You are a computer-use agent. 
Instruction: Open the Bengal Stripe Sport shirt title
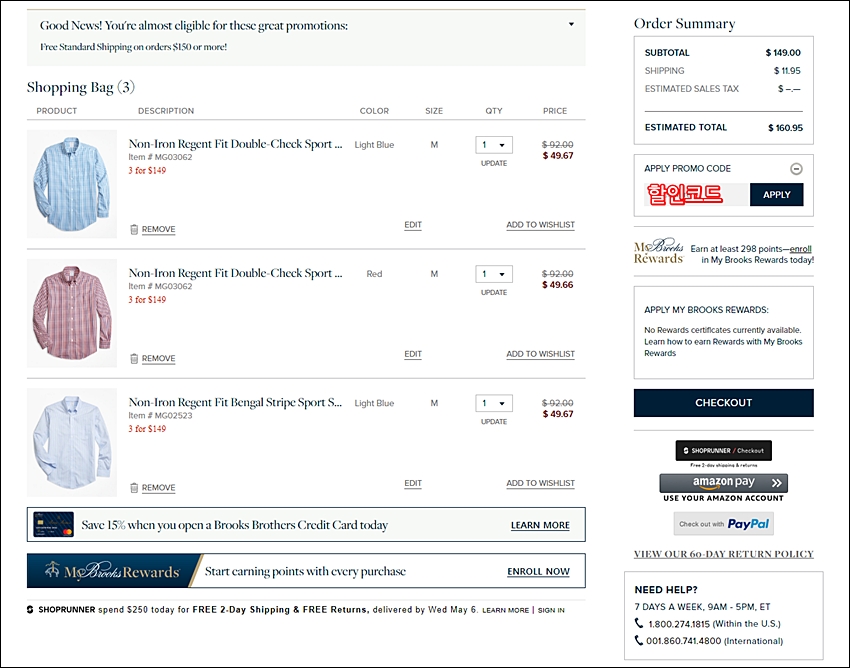coord(235,402)
